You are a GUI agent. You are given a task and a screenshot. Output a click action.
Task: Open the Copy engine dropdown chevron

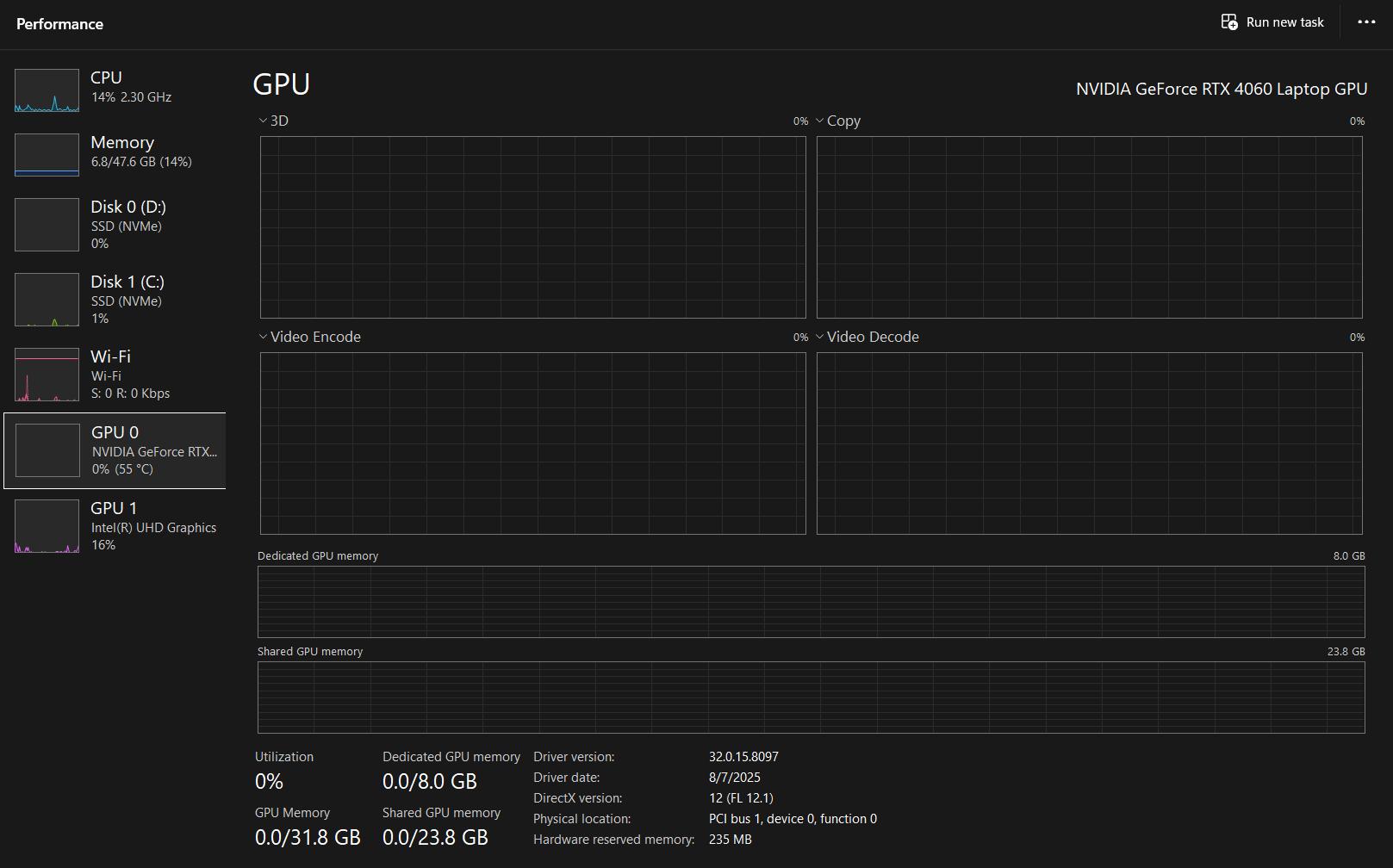click(820, 121)
